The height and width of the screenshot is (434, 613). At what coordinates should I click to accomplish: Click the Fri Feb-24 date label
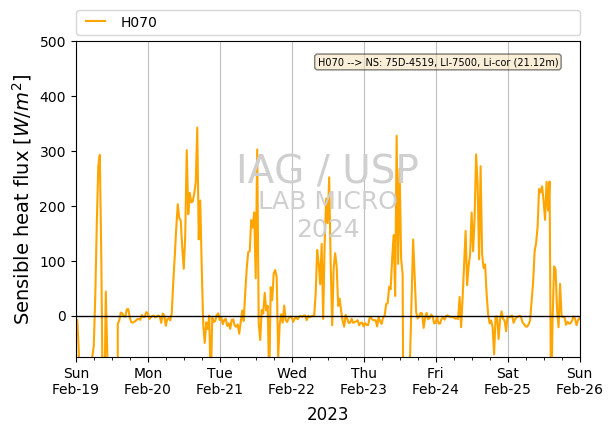(x=435, y=381)
